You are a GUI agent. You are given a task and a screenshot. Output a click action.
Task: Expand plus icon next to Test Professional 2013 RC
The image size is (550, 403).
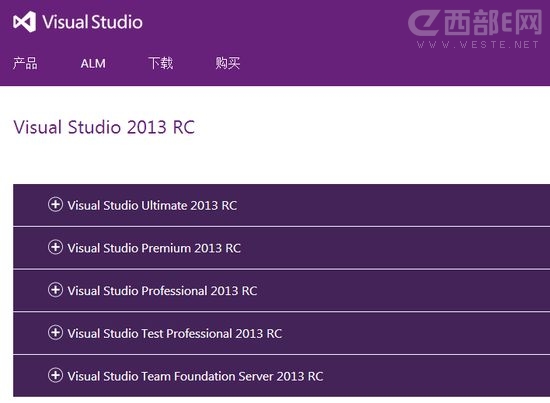[x=55, y=333]
